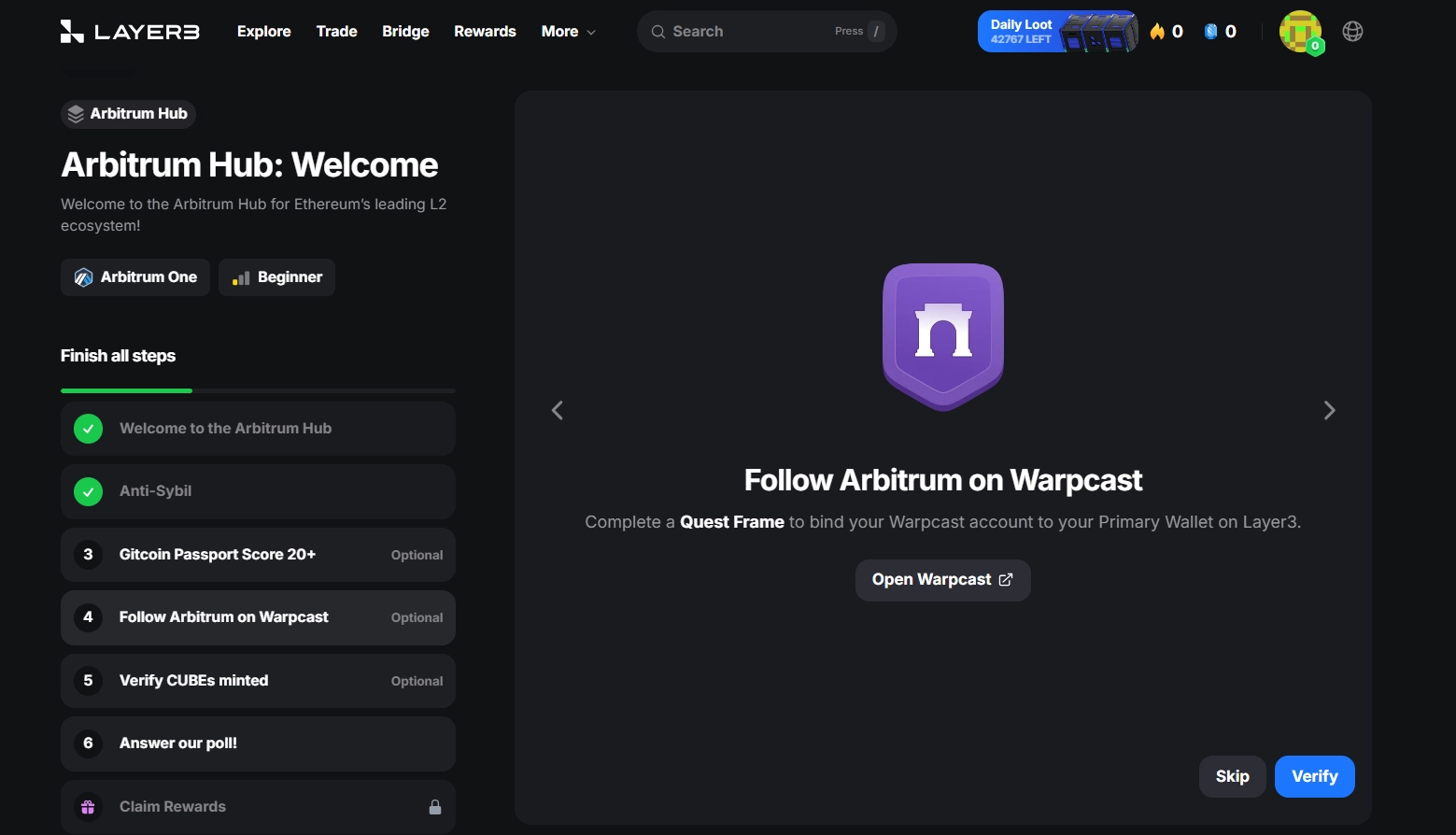Click the Daily Loot chest image

1099,32
